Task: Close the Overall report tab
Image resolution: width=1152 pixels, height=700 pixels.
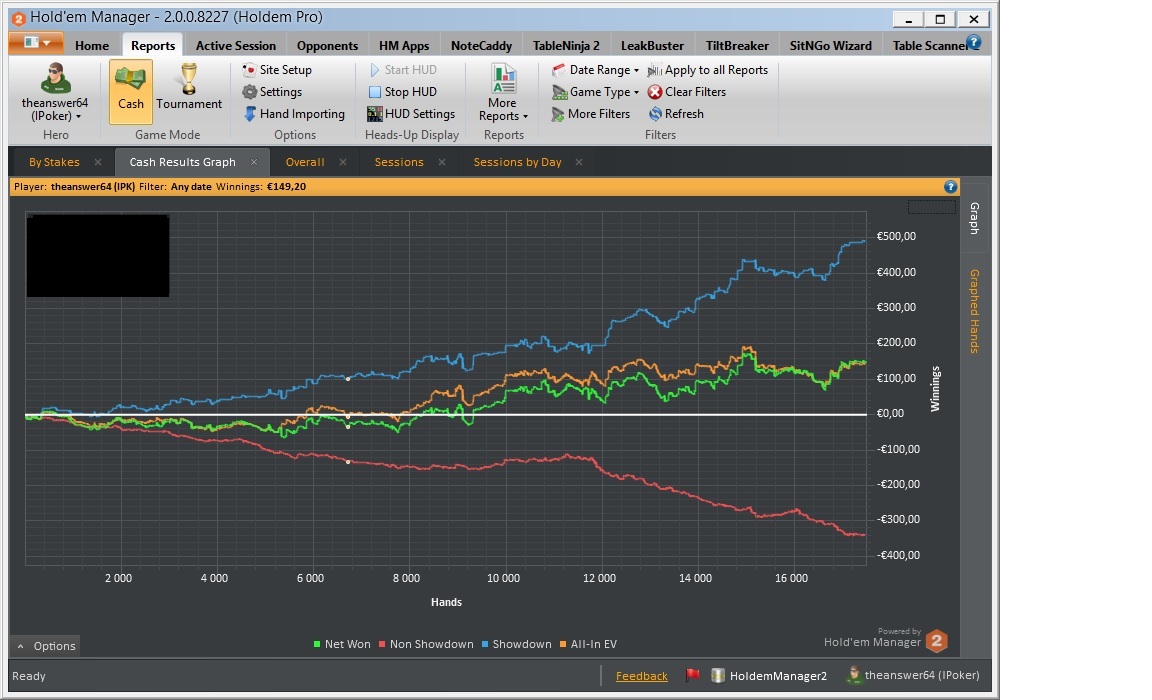Action: (x=343, y=162)
